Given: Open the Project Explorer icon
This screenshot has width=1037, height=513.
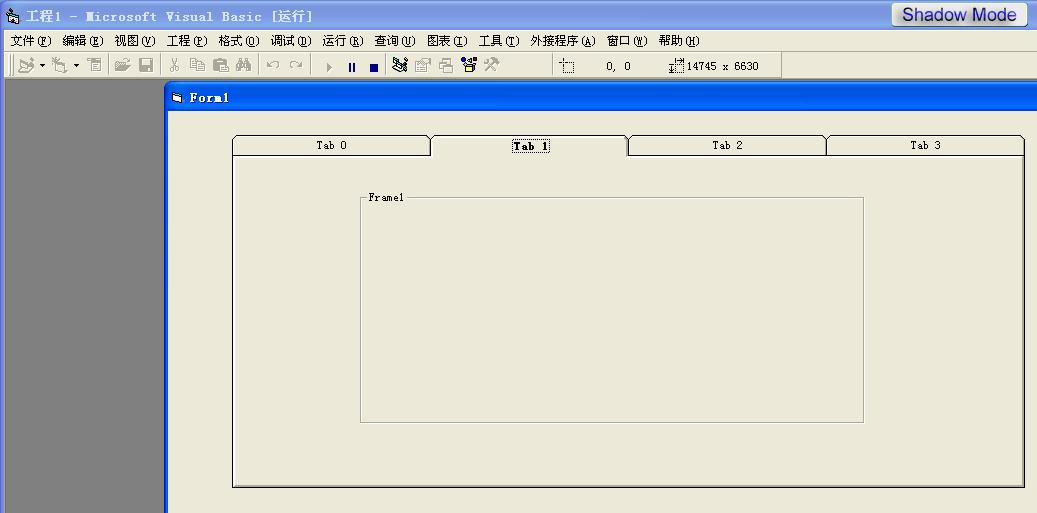Looking at the screenshot, I should (399, 65).
